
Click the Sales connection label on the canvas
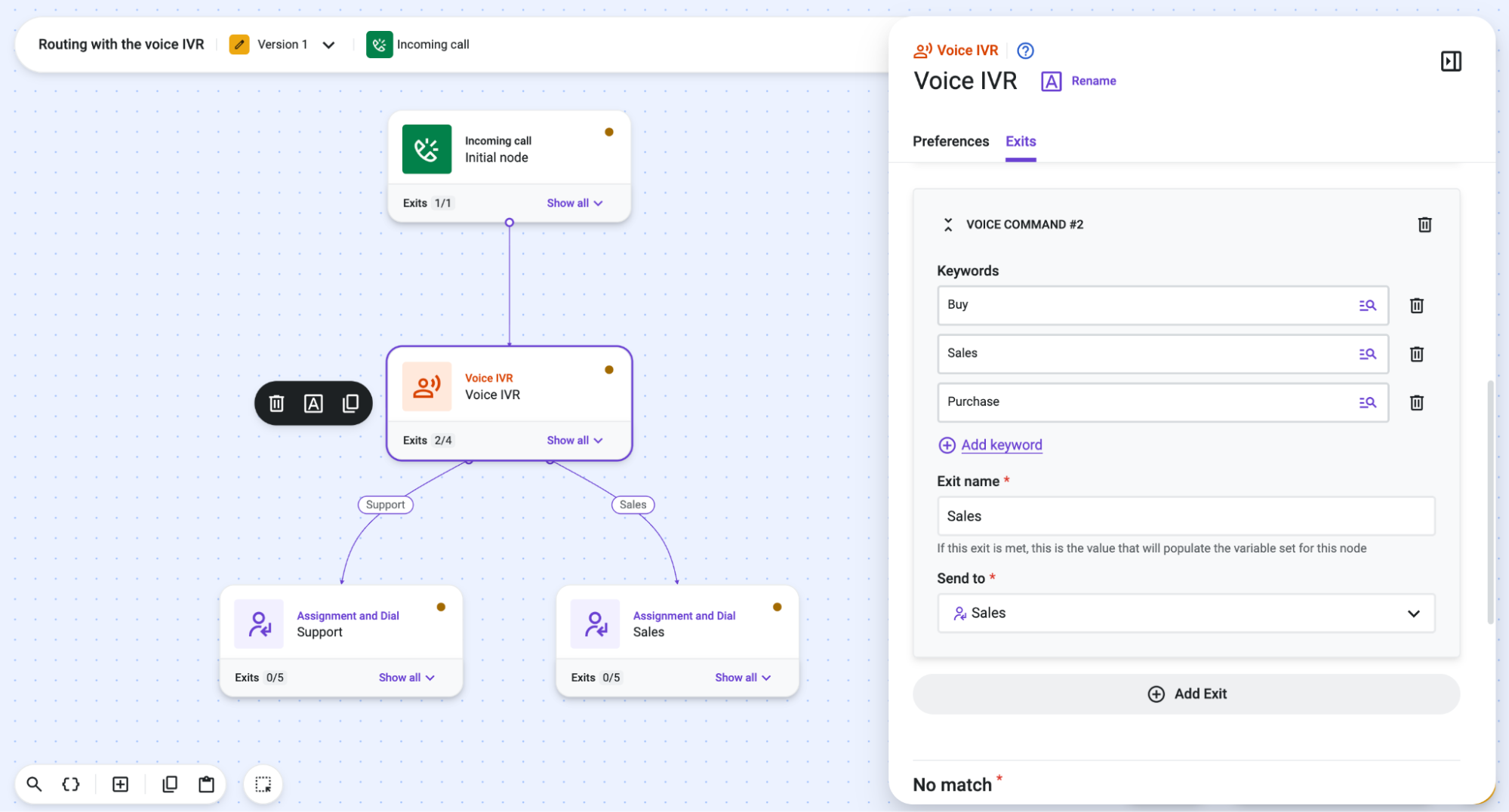coord(633,505)
